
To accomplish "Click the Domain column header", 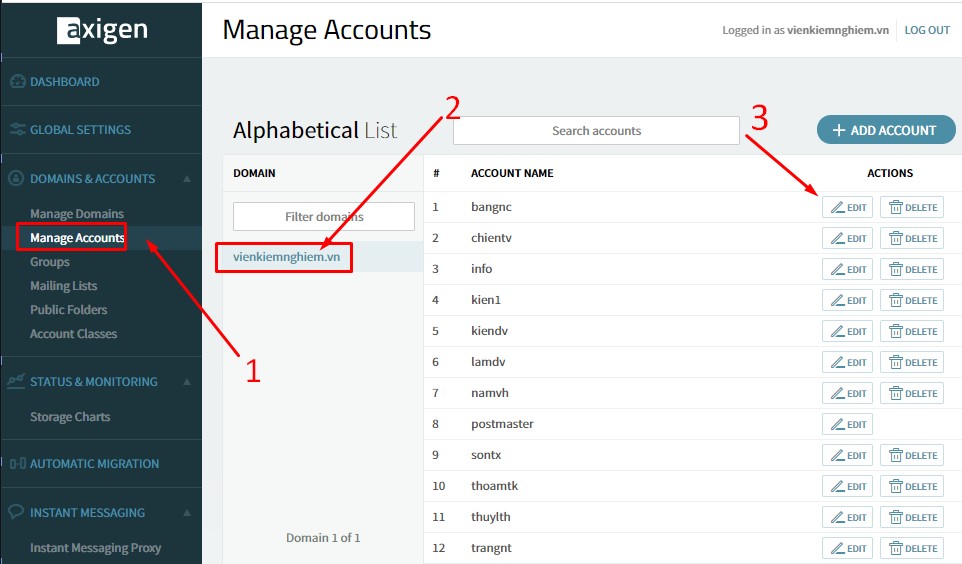I will [254, 173].
